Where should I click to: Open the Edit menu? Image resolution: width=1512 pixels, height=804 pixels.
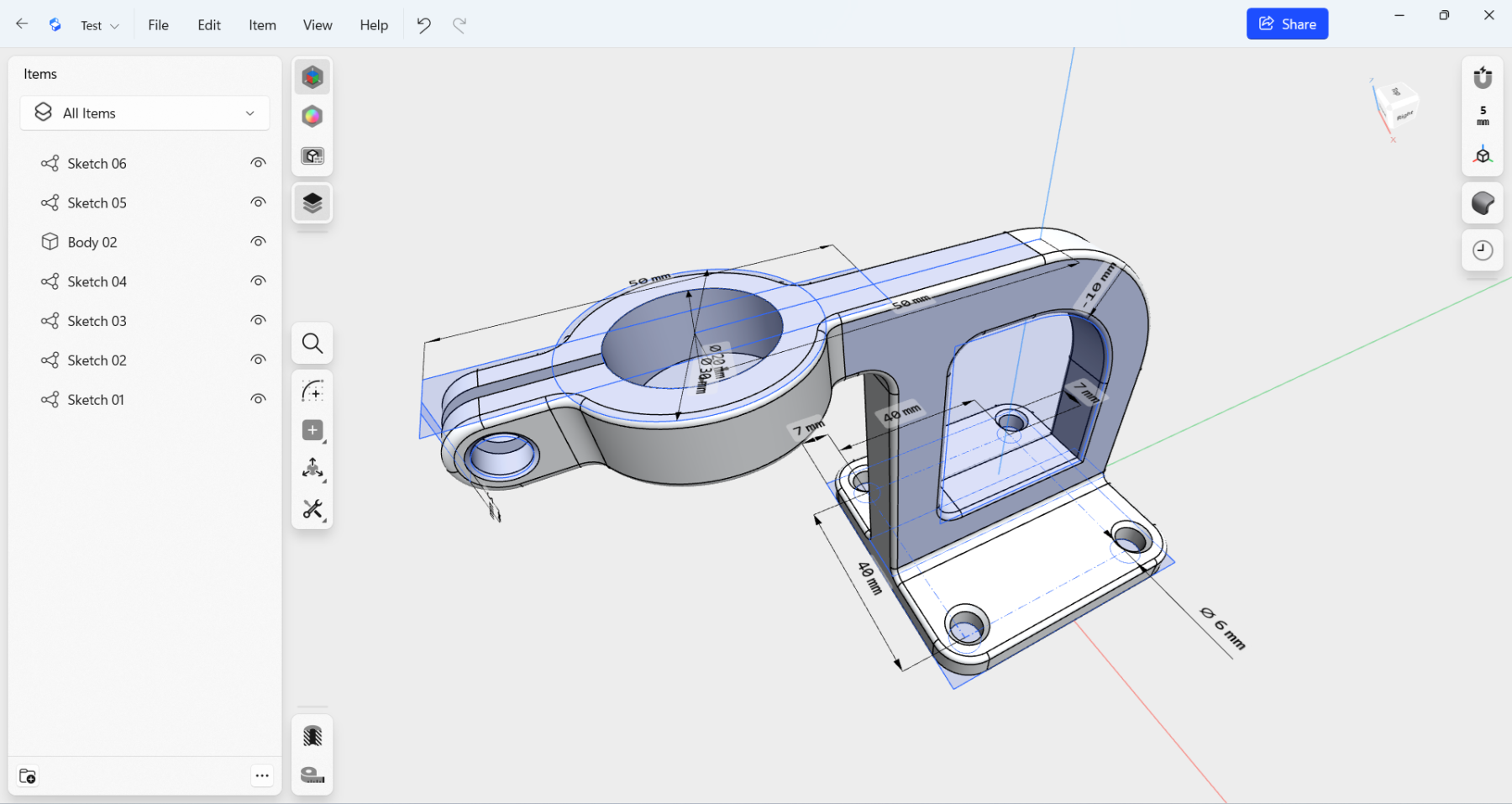click(209, 25)
